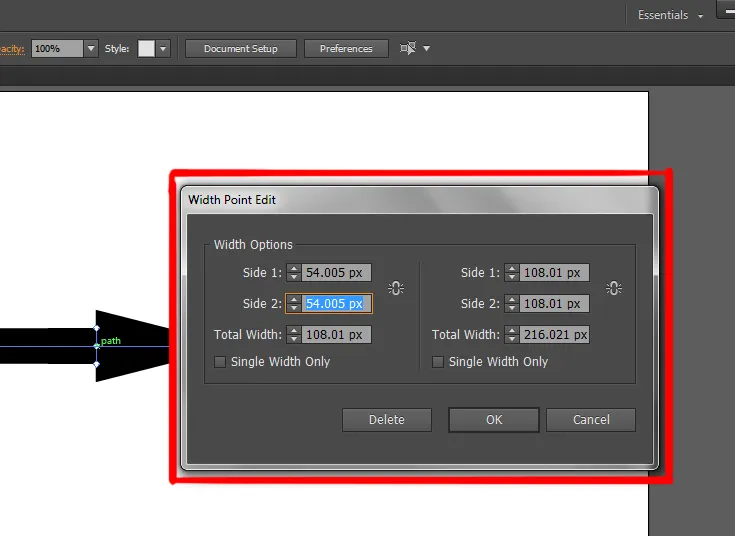Viewport: 735px width, 536px height.
Task: Click the stepper arrows of left Side 1
Action: pos(294,273)
